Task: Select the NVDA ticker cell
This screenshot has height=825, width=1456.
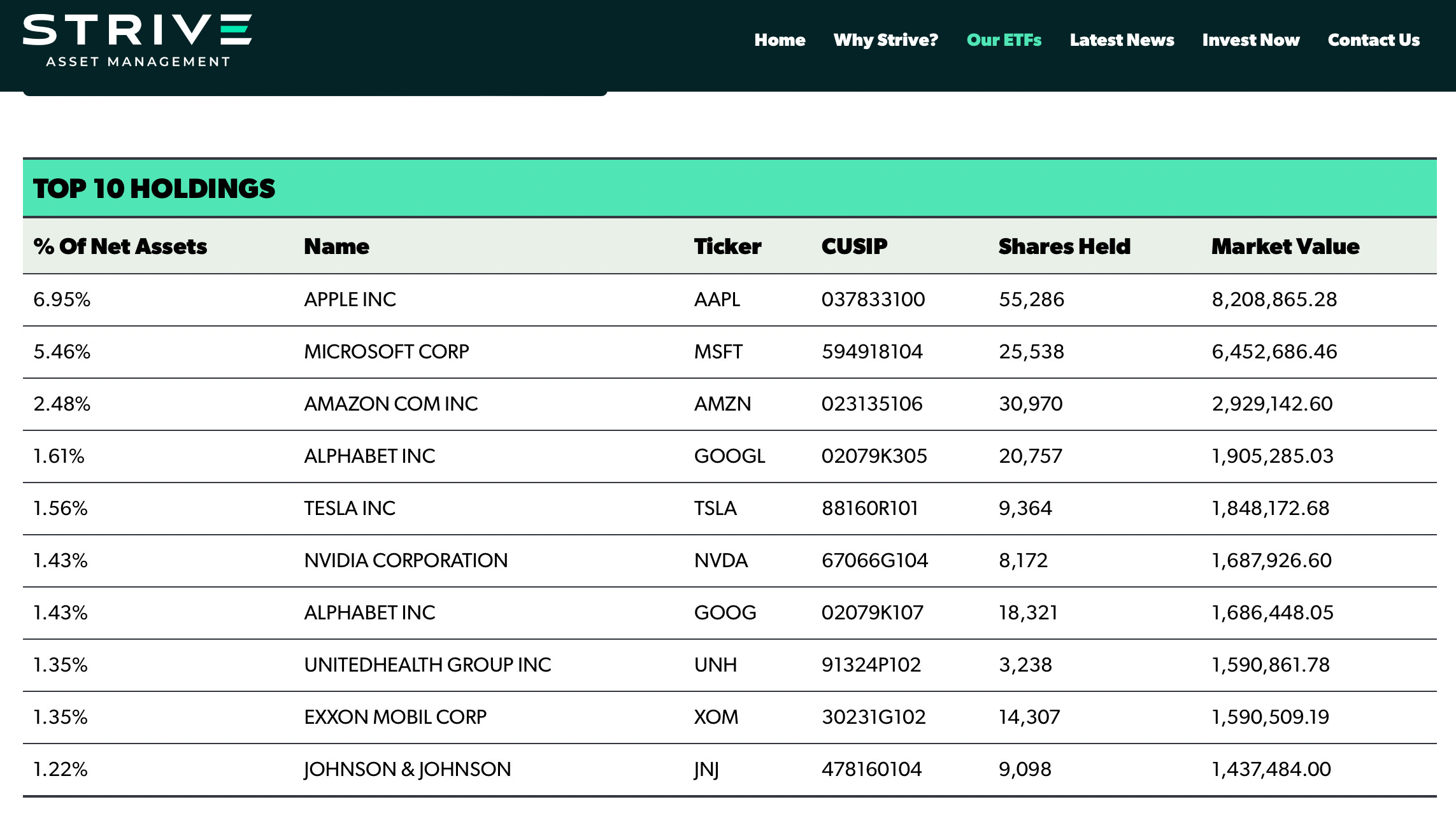Action: (x=721, y=560)
